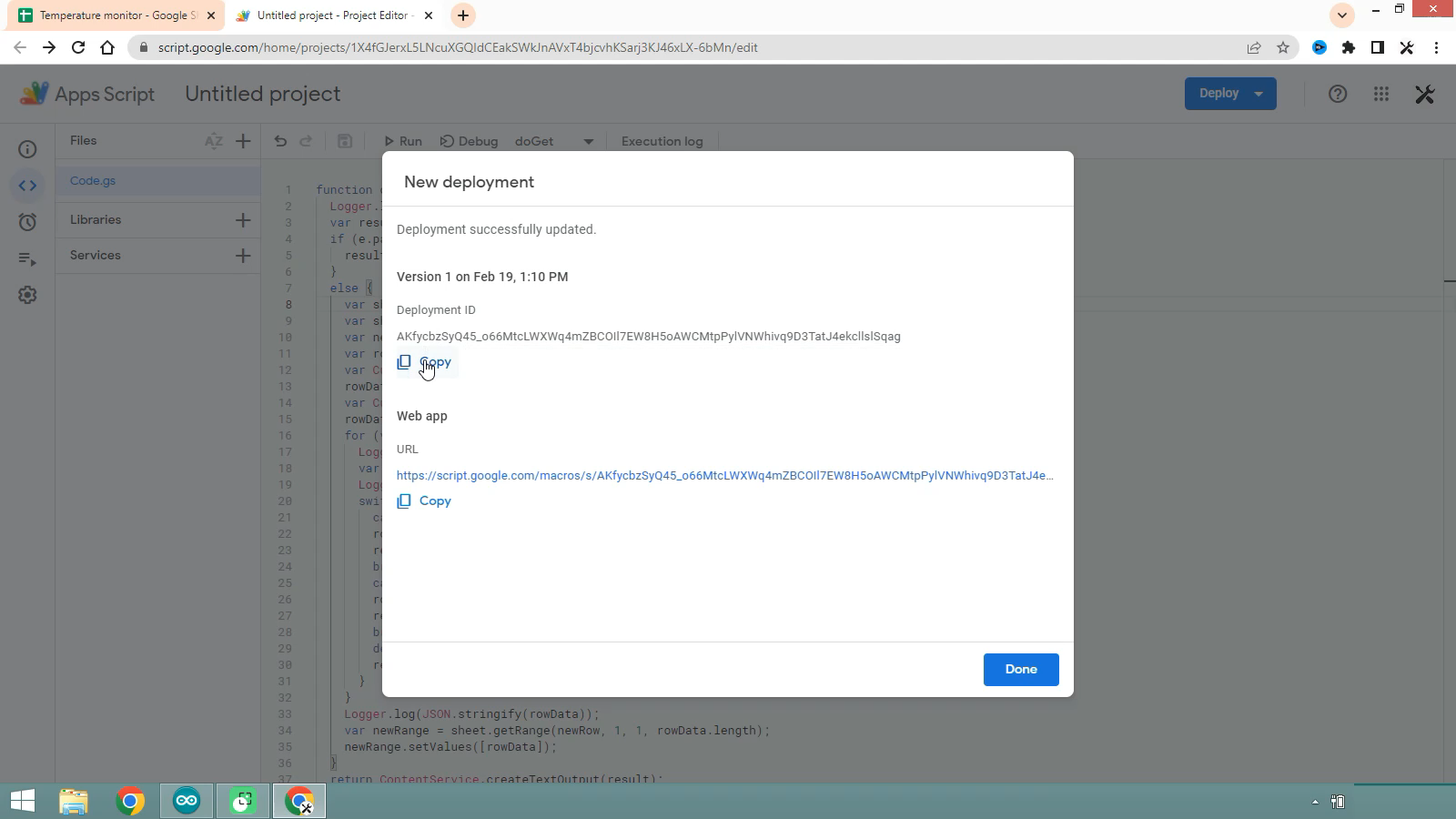Copy the Web app URL
1456x819 pixels.
pos(424,501)
